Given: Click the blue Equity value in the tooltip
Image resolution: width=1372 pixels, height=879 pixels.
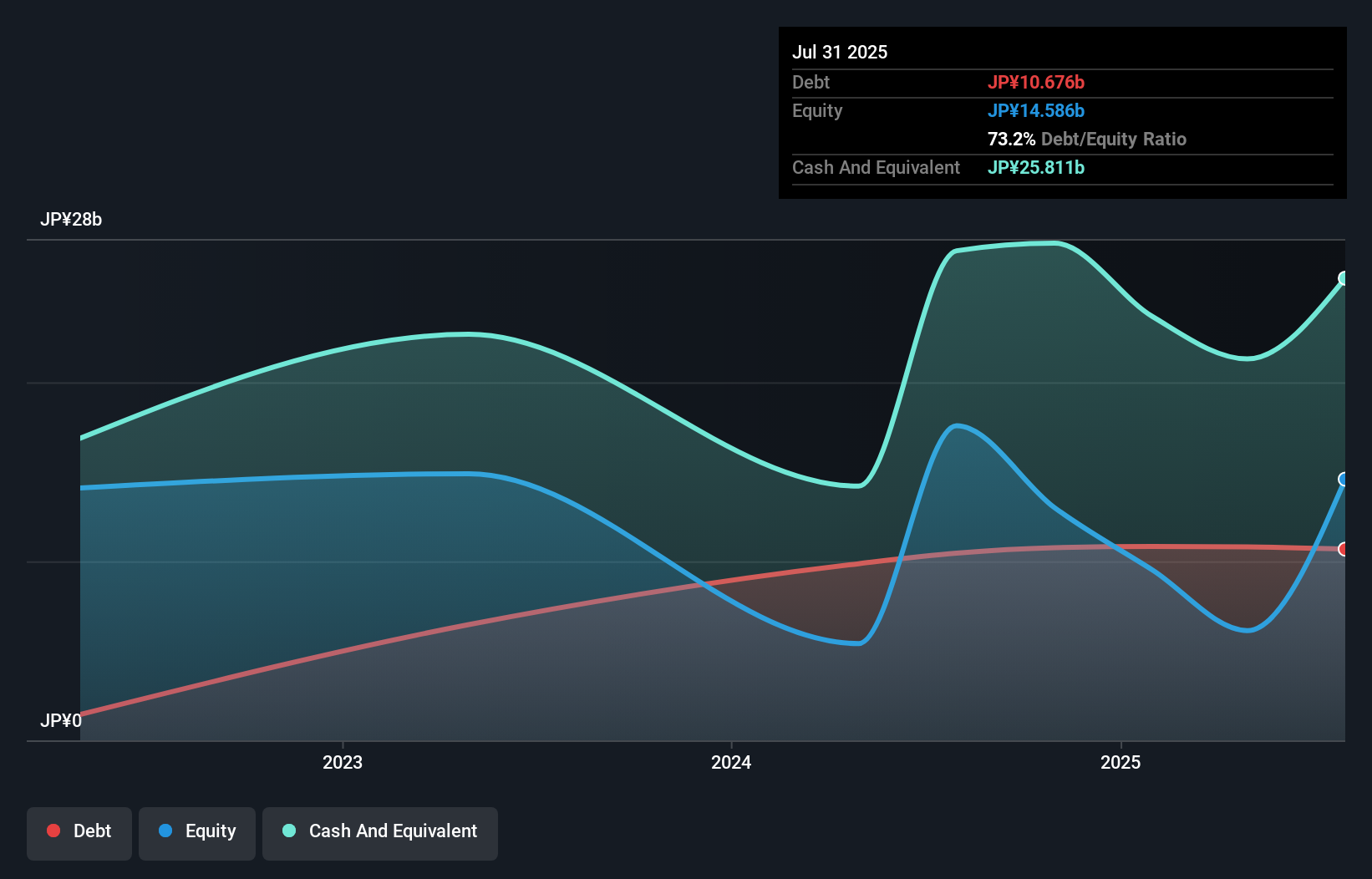Looking at the screenshot, I should (1036, 109).
